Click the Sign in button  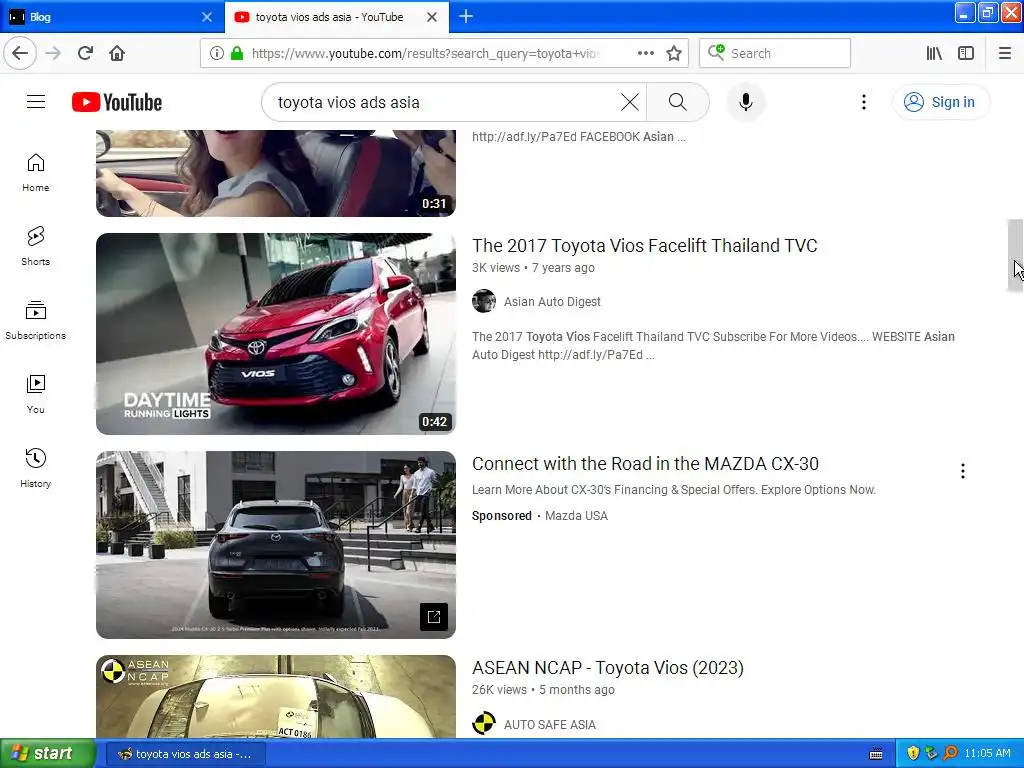(940, 102)
